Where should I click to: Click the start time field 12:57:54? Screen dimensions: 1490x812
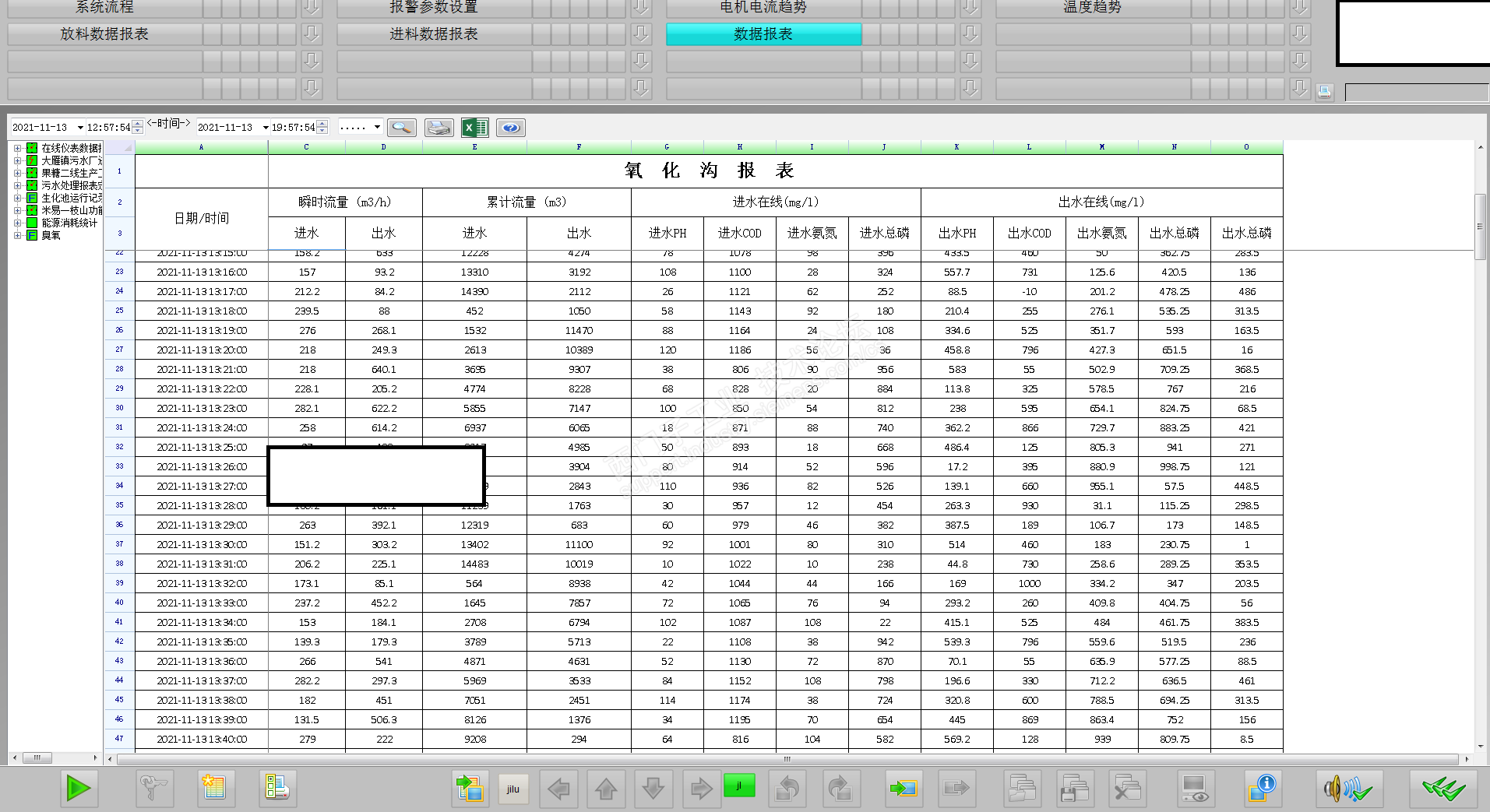click(109, 127)
